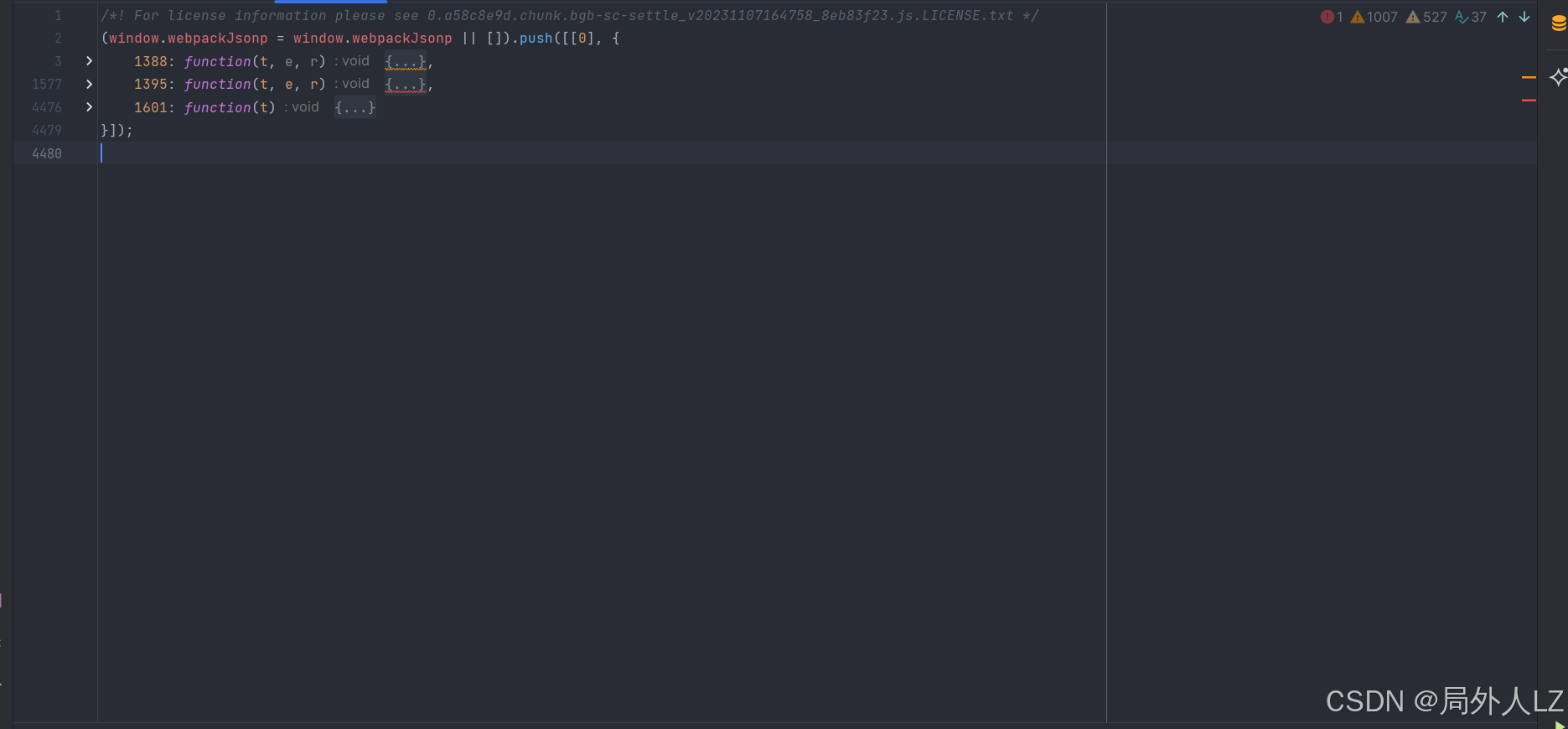Click the {...} placeholder after 1395 function

[x=406, y=84]
